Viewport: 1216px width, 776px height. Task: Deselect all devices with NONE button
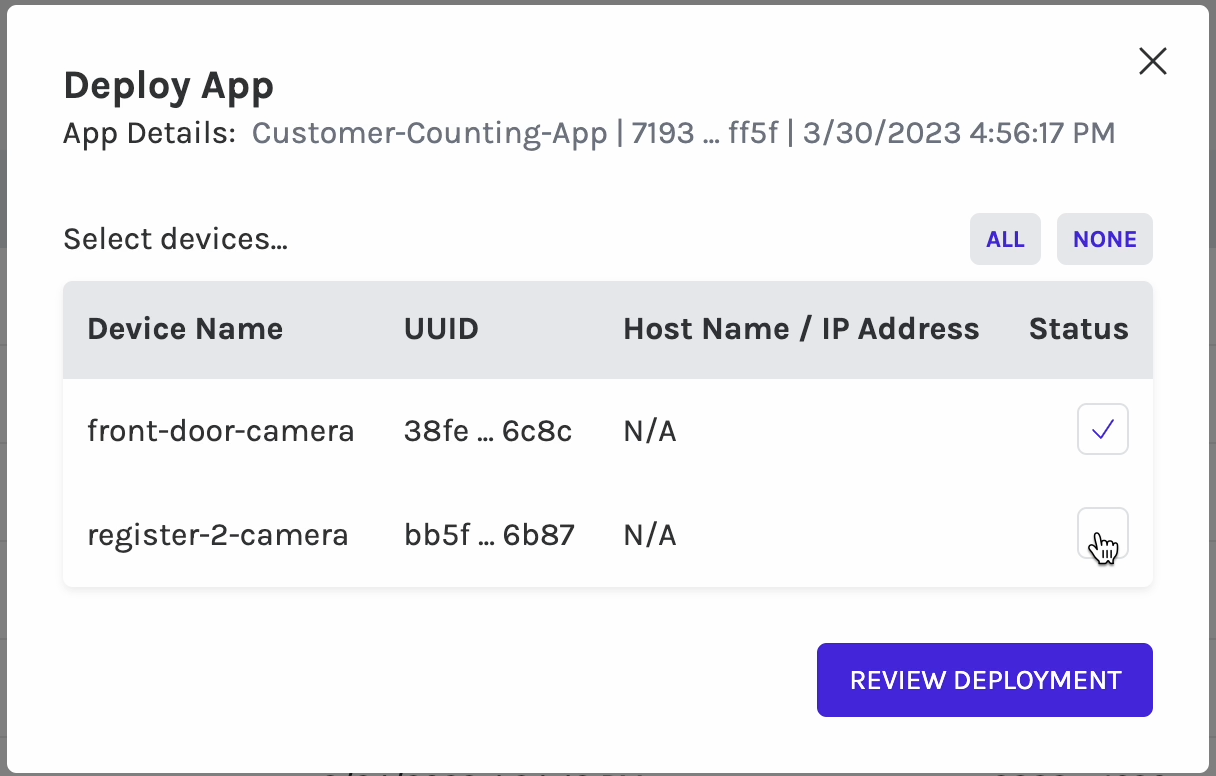pyautogui.click(x=1104, y=240)
